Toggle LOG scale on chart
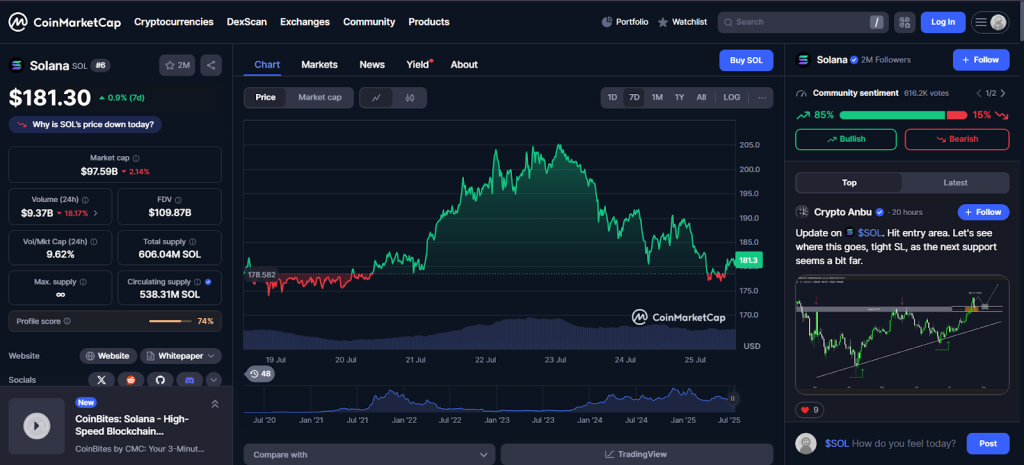This screenshot has width=1024, height=465. pyautogui.click(x=731, y=97)
